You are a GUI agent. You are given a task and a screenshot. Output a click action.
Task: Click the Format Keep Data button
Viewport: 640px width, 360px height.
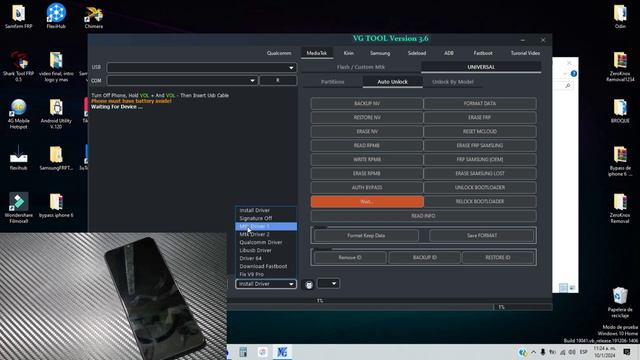366,236
